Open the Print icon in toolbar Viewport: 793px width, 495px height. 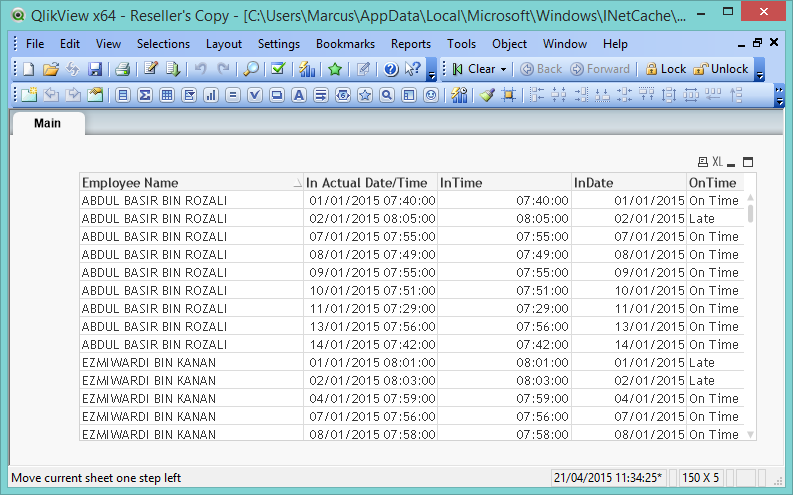coord(122,69)
